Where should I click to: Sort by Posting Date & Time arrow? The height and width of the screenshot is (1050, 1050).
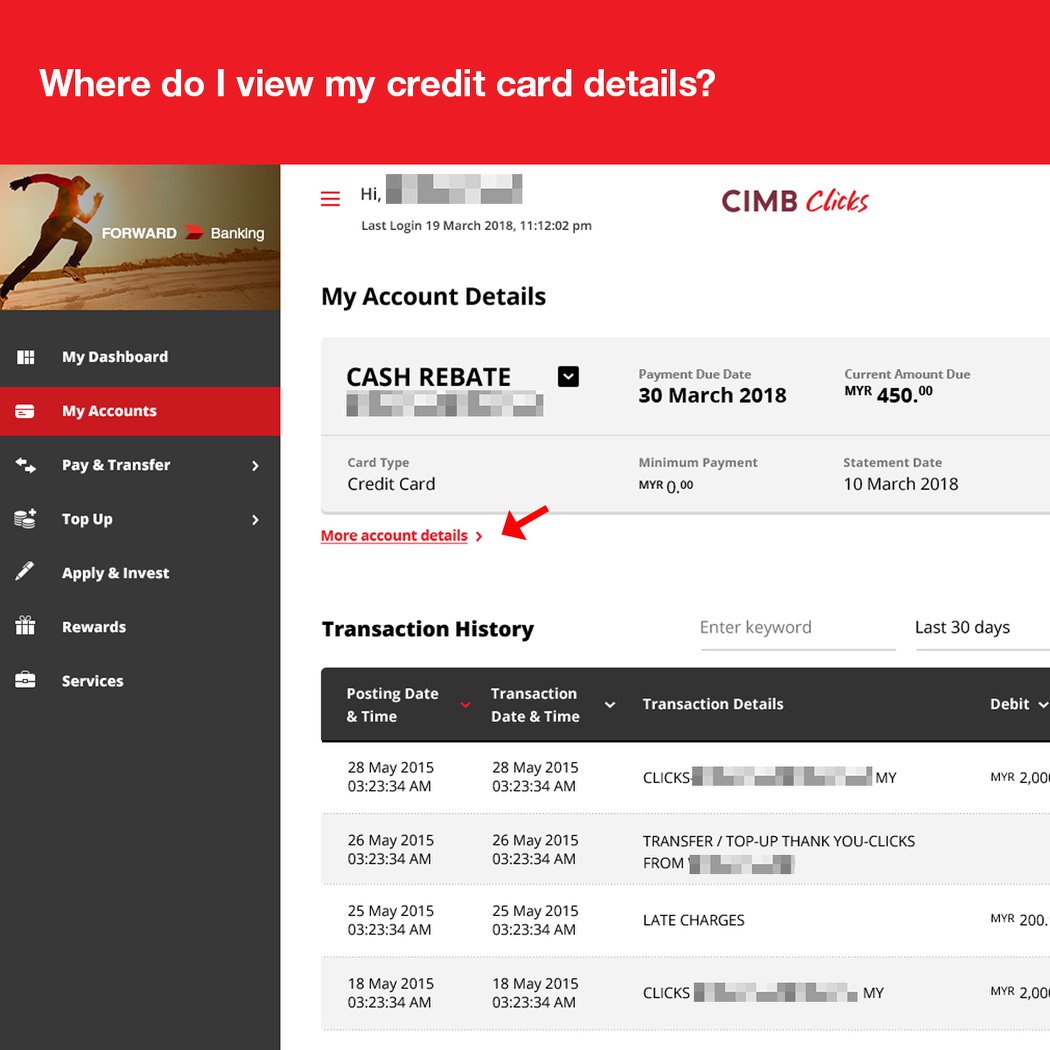[465, 704]
